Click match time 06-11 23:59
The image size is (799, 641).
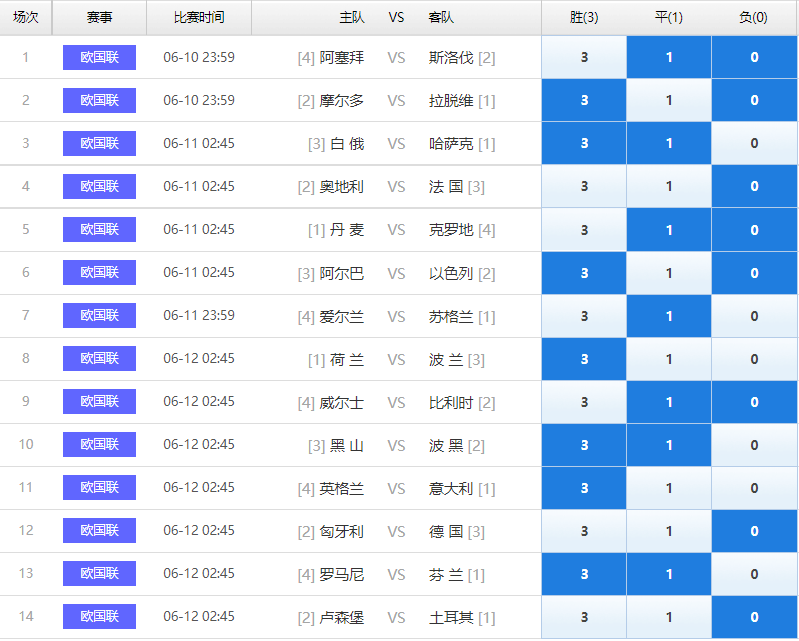click(x=199, y=315)
